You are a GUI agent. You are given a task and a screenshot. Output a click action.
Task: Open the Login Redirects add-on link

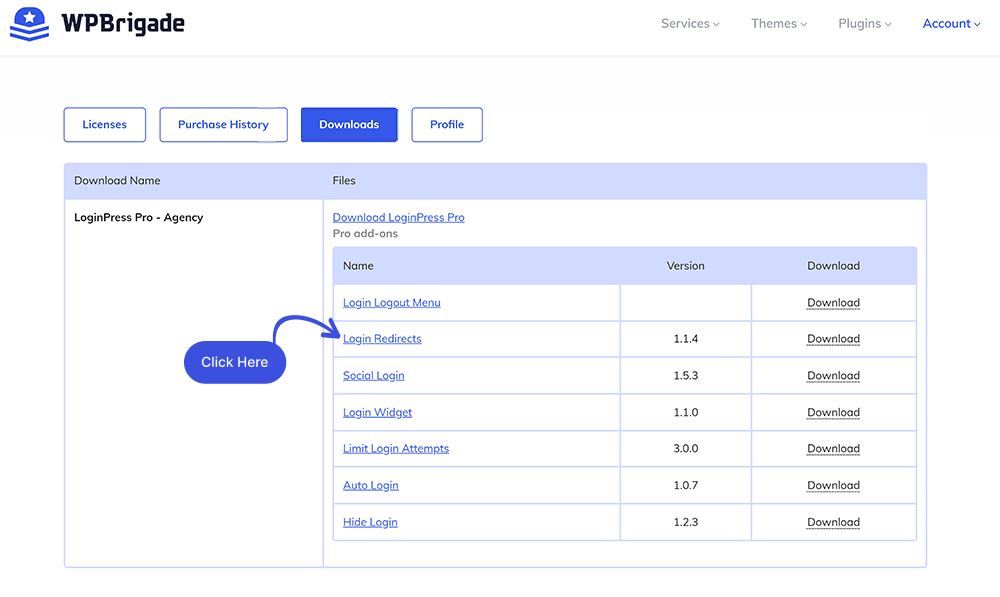pyautogui.click(x=382, y=339)
